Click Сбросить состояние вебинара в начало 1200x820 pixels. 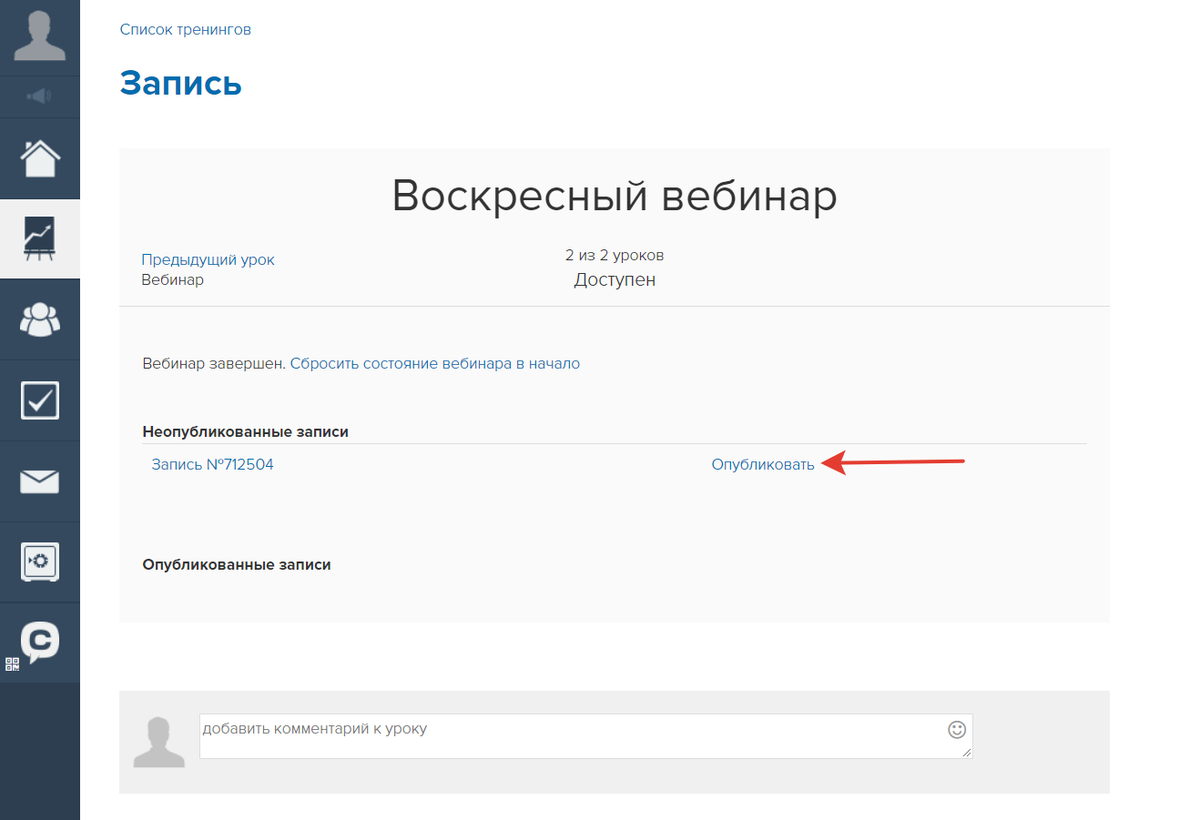(x=435, y=364)
